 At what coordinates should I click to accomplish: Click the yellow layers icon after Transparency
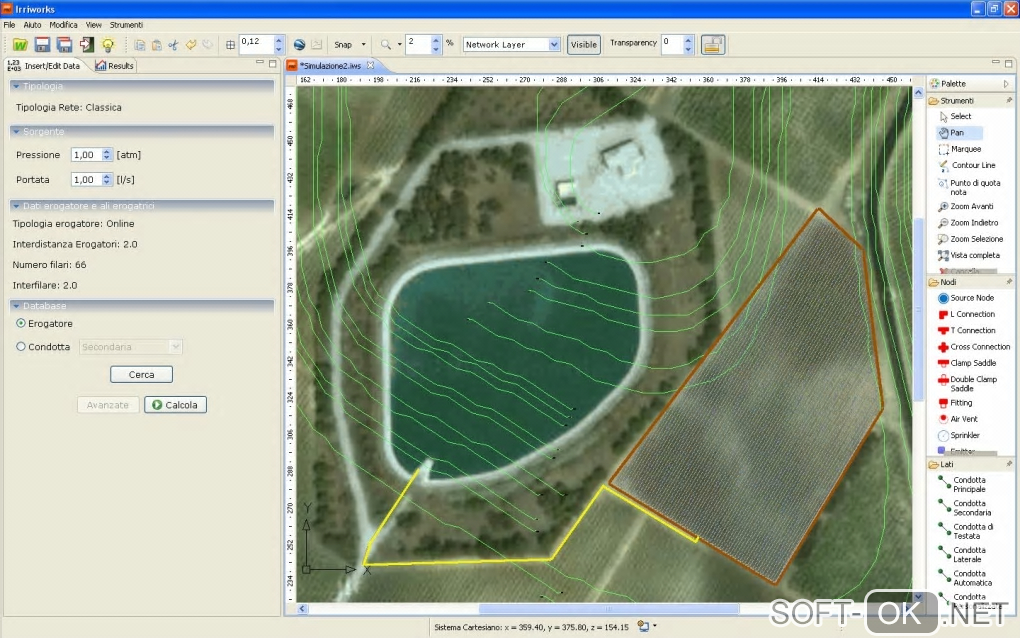point(713,44)
